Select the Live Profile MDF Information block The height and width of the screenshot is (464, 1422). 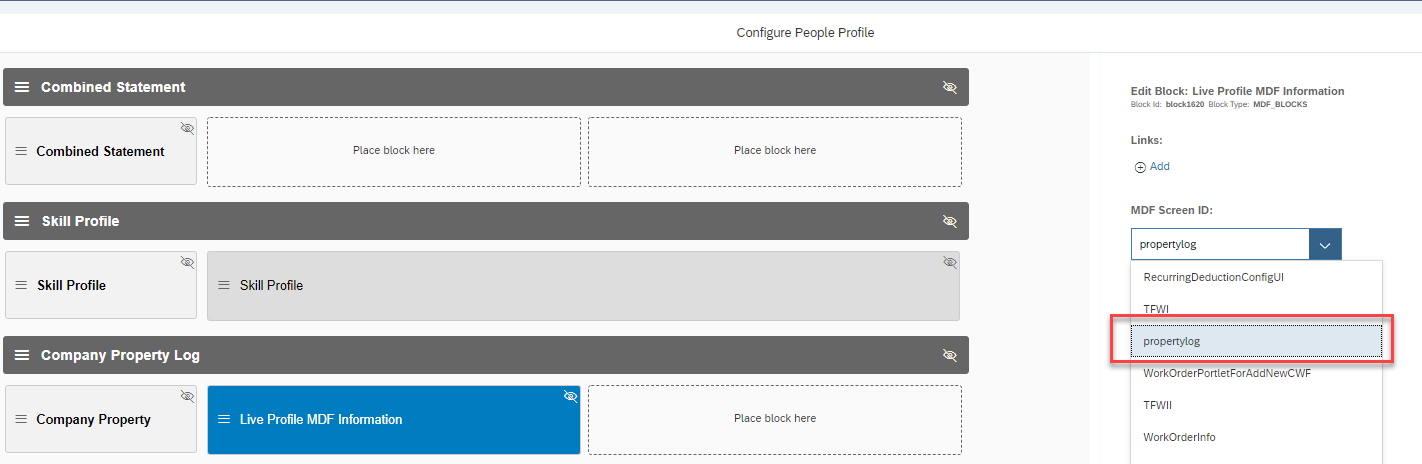tap(394, 419)
